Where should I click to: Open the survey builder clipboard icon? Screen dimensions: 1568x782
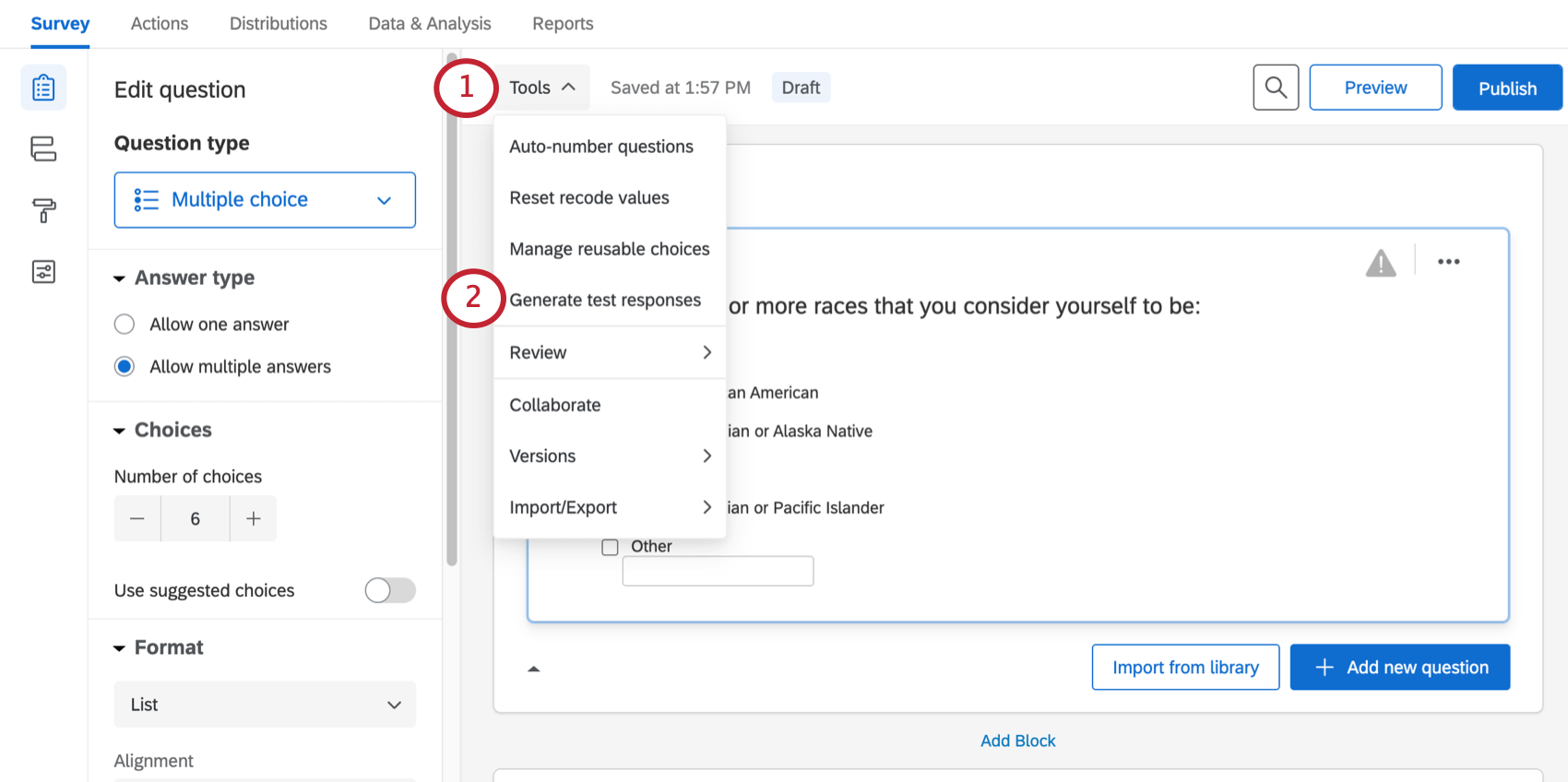(x=43, y=88)
